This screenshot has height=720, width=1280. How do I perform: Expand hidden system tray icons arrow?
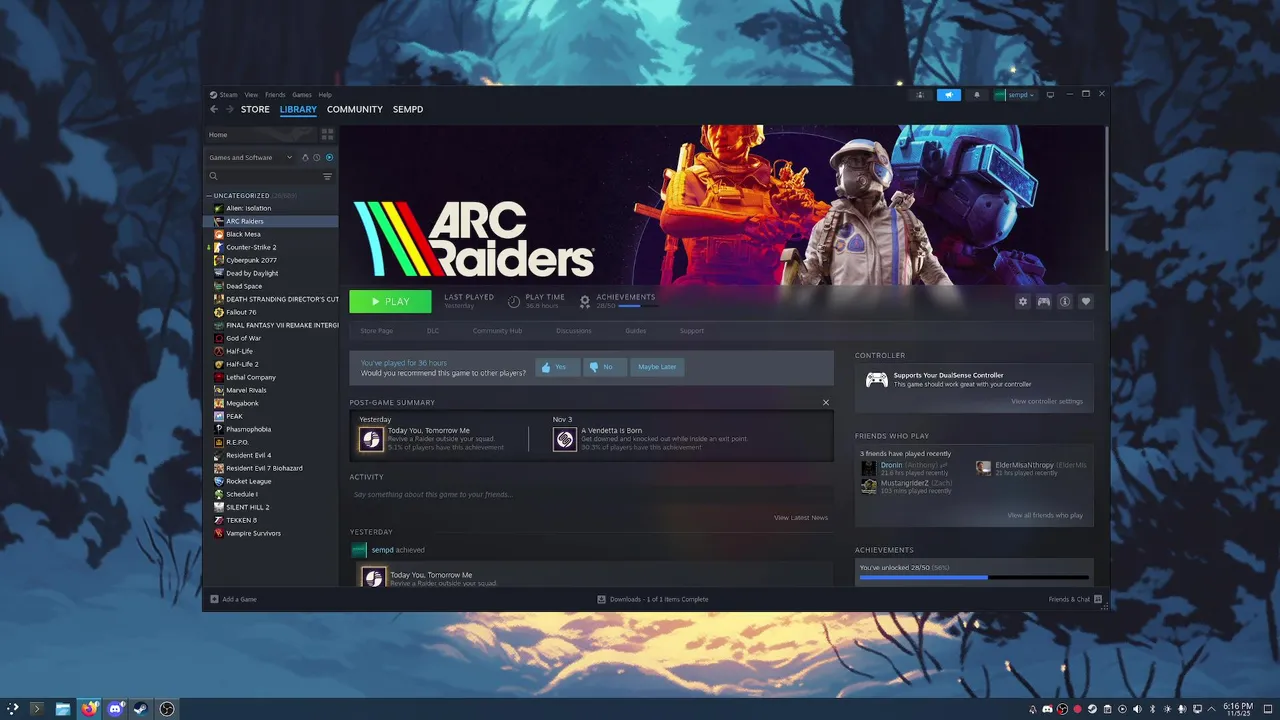point(1213,709)
